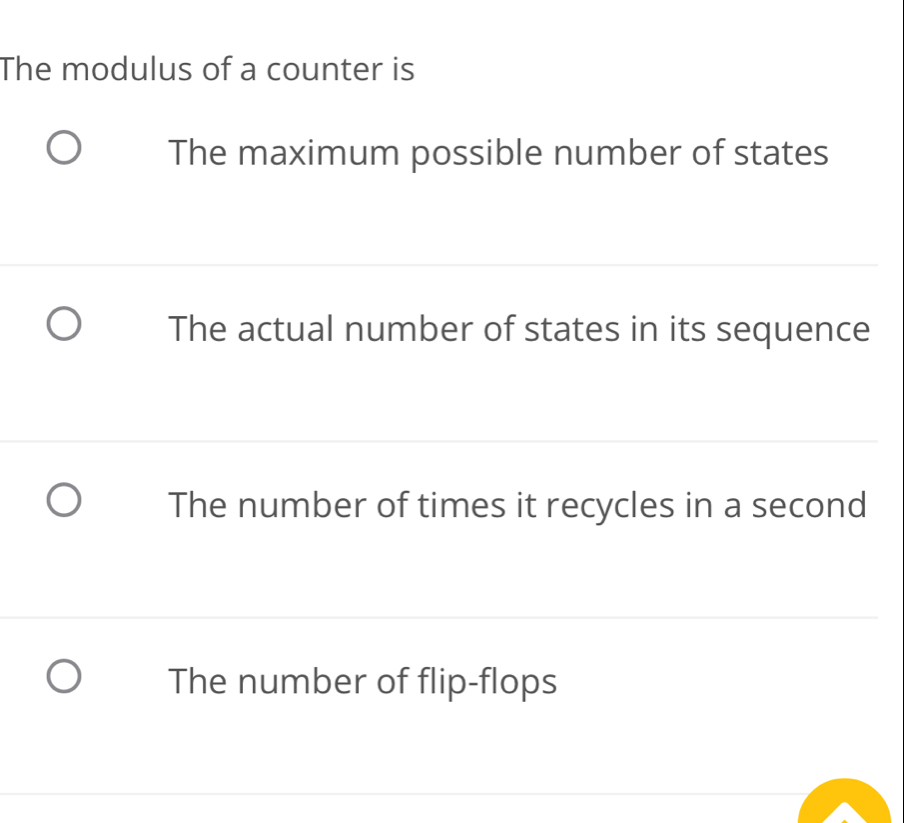
Task: Choose 'The actual number of states in its sequence'
Action: 63,323
